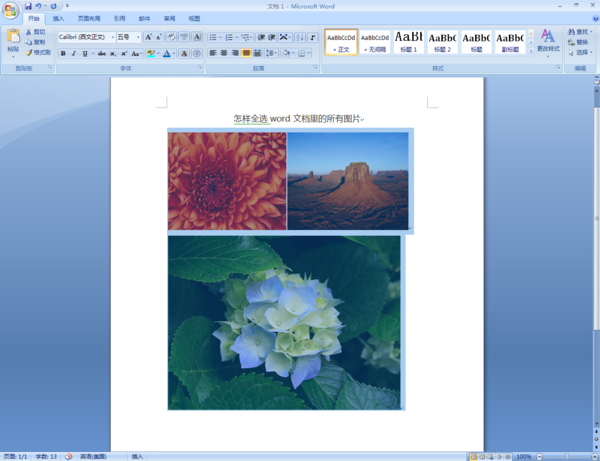600x461 pixels.
Task: Apply paragraph shading paint bucket
Action: [x=285, y=53]
